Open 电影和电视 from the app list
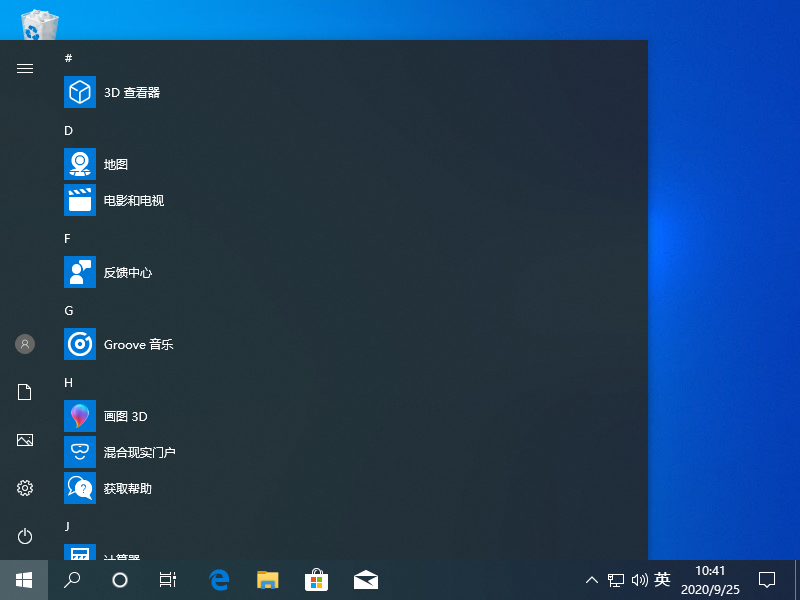Image resolution: width=800 pixels, height=600 pixels. click(135, 200)
